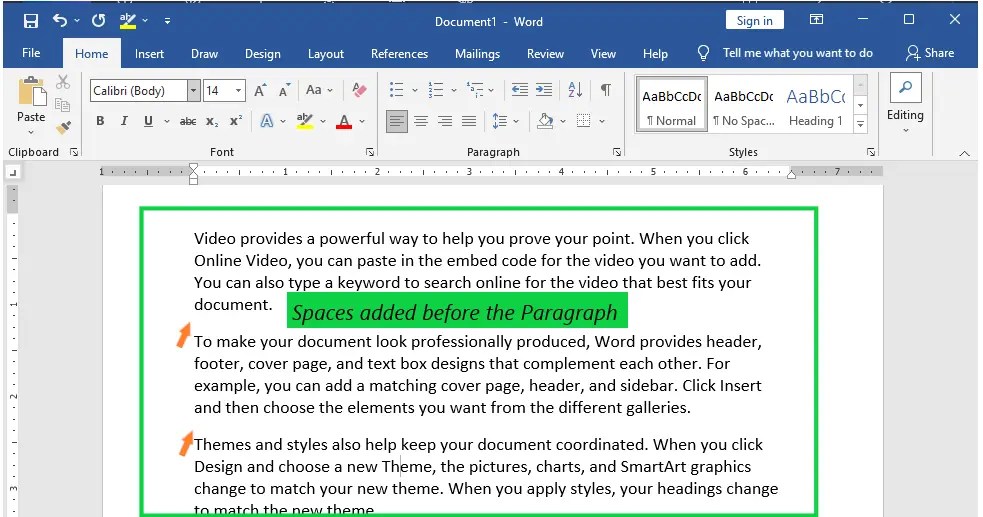Select the Format Painter brush

[x=63, y=128]
